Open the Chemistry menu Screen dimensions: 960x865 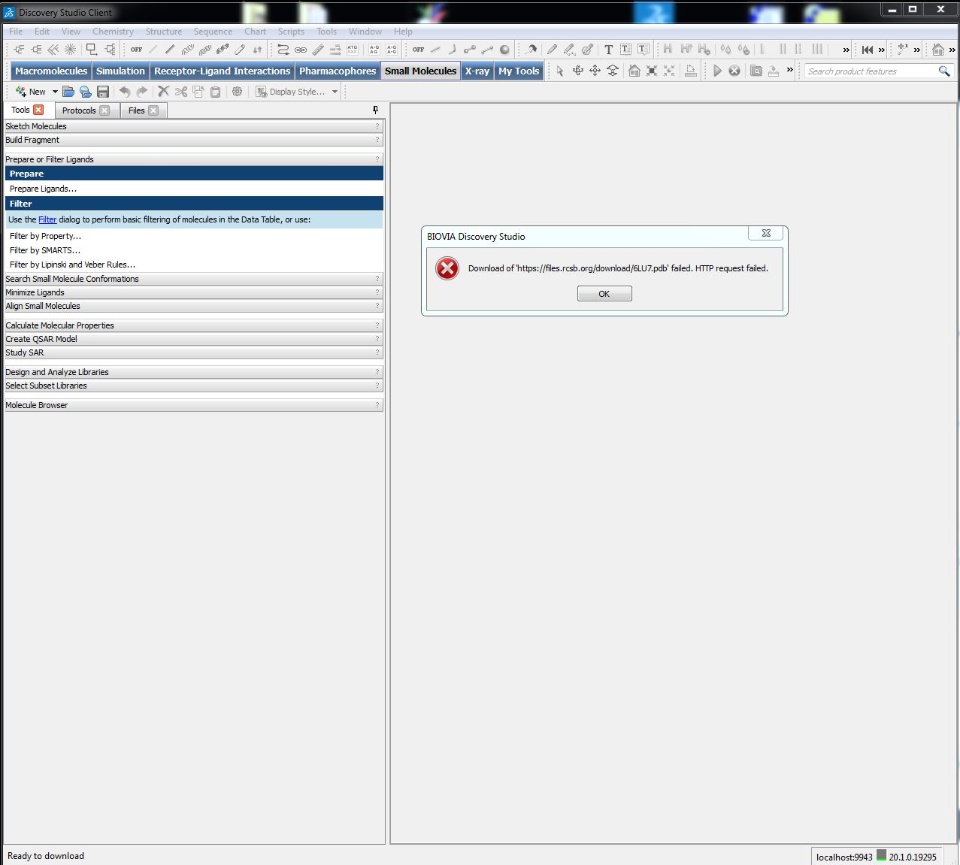[x=113, y=31]
